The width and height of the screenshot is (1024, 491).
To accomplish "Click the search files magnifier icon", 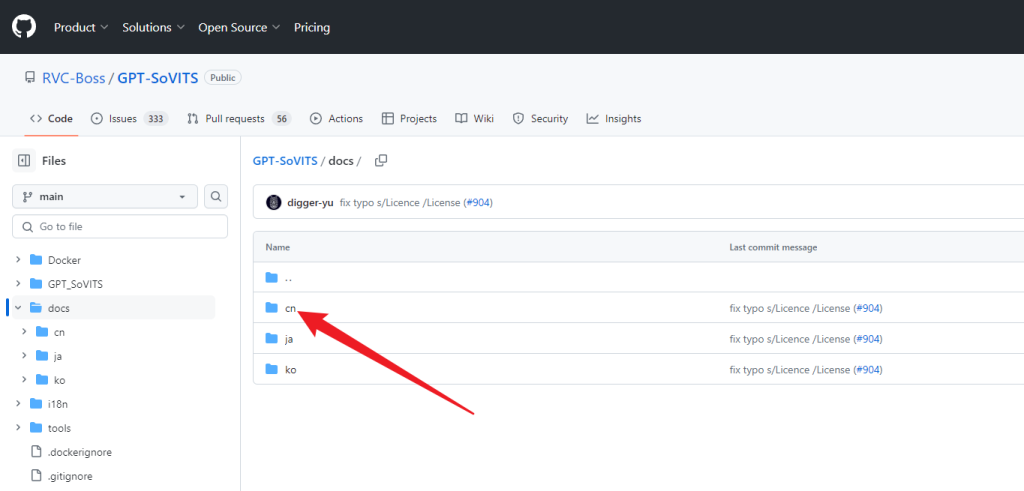I will tap(216, 197).
